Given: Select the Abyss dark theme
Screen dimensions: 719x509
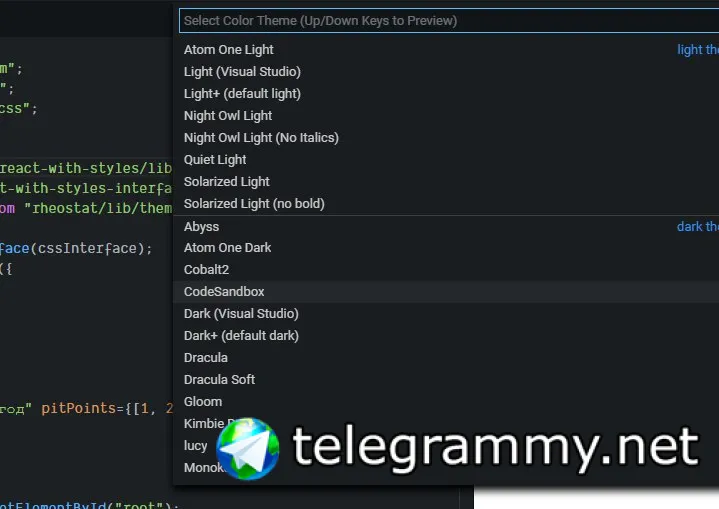Looking at the screenshot, I should point(446,227).
